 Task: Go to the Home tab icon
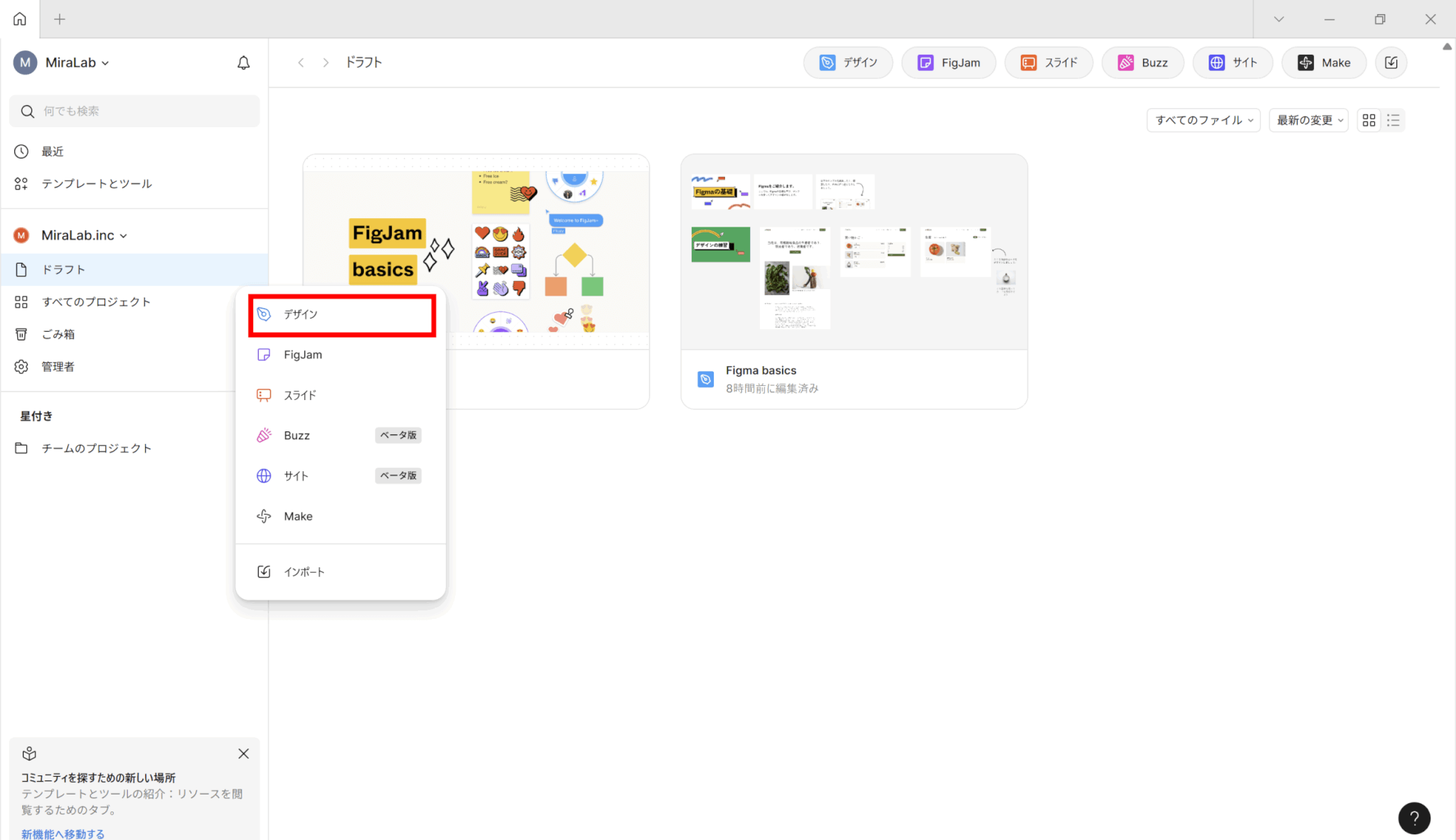tap(20, 19)
